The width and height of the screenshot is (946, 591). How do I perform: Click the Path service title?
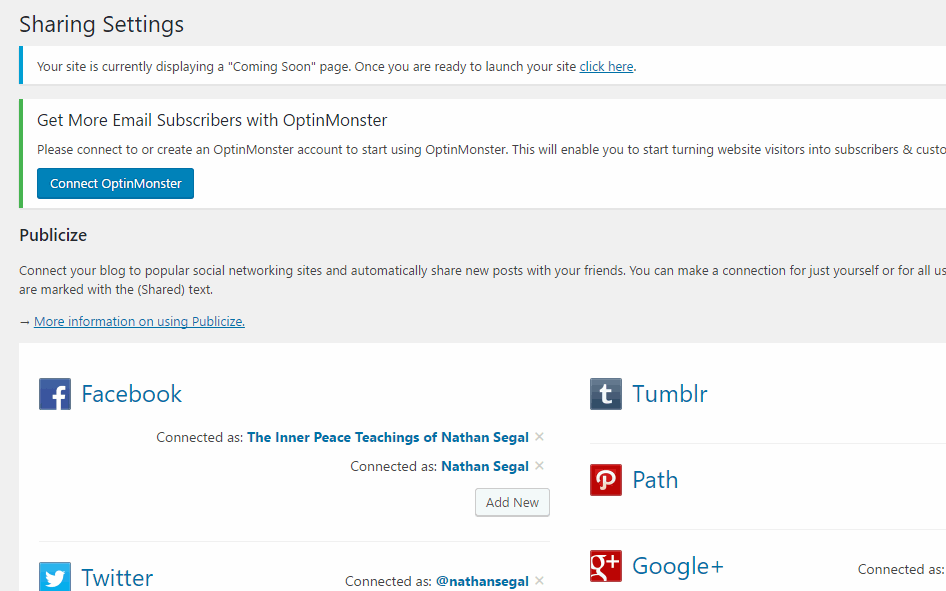pos(655,480)
